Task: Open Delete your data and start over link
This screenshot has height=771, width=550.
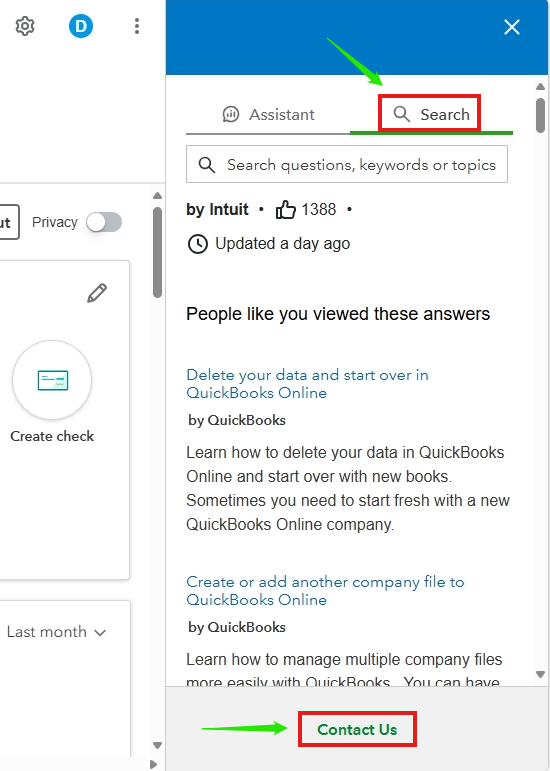Action: (307, 384)
